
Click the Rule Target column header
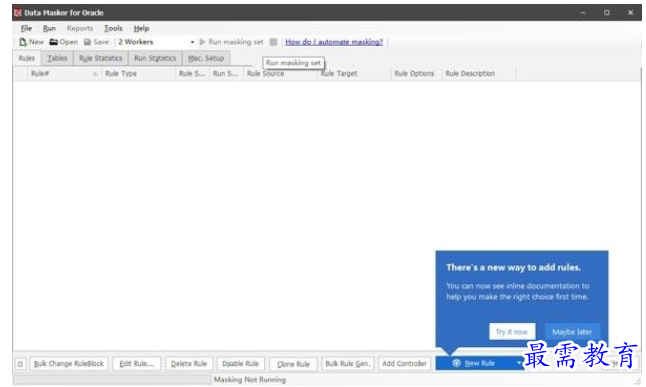pyautogui.click(x=354, y=74)
